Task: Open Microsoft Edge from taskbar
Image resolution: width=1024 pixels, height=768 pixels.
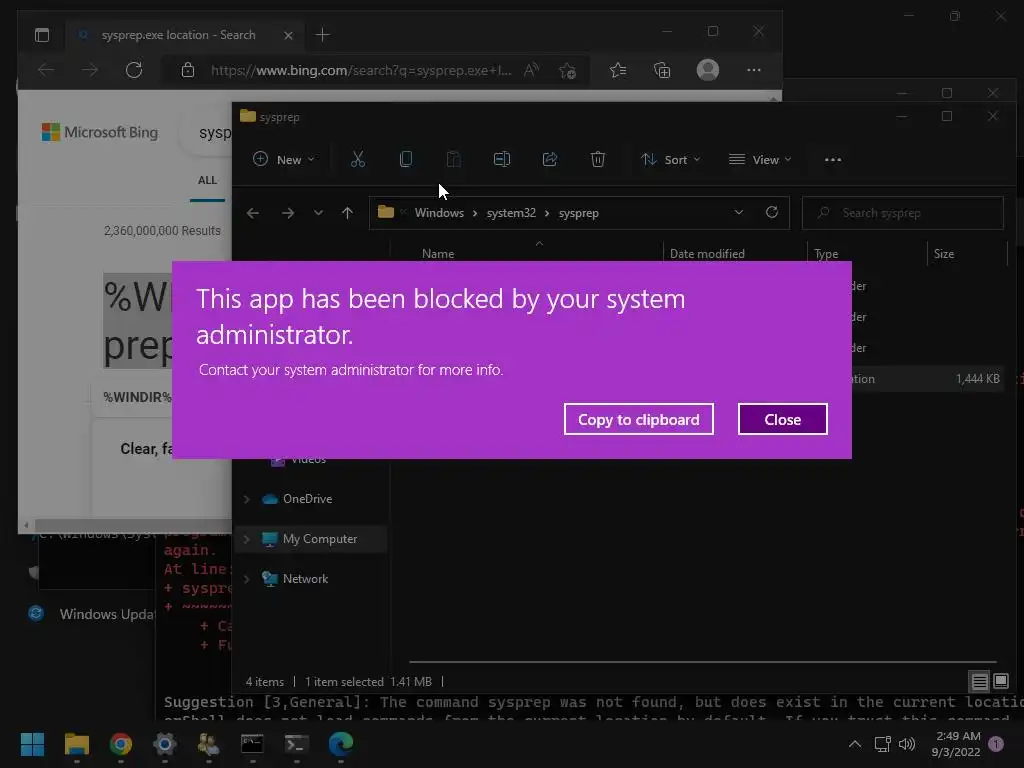Action: [340, 744]
